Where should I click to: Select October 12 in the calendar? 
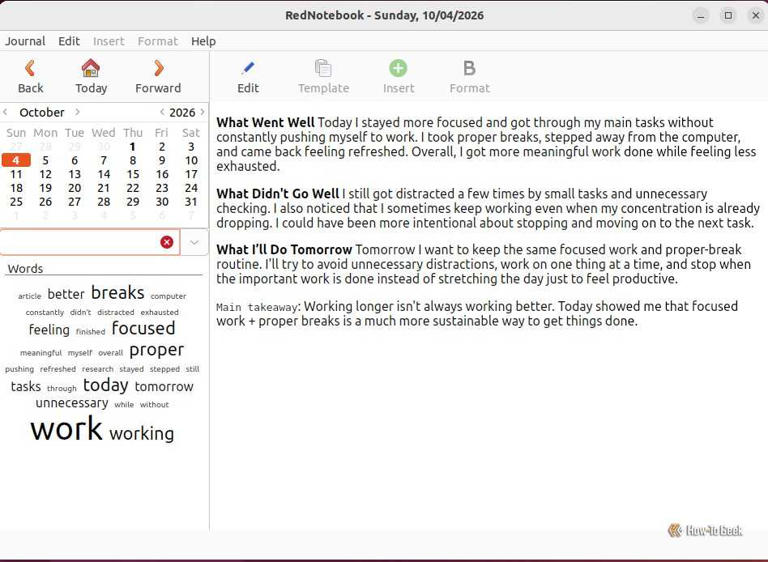(46, 174)
